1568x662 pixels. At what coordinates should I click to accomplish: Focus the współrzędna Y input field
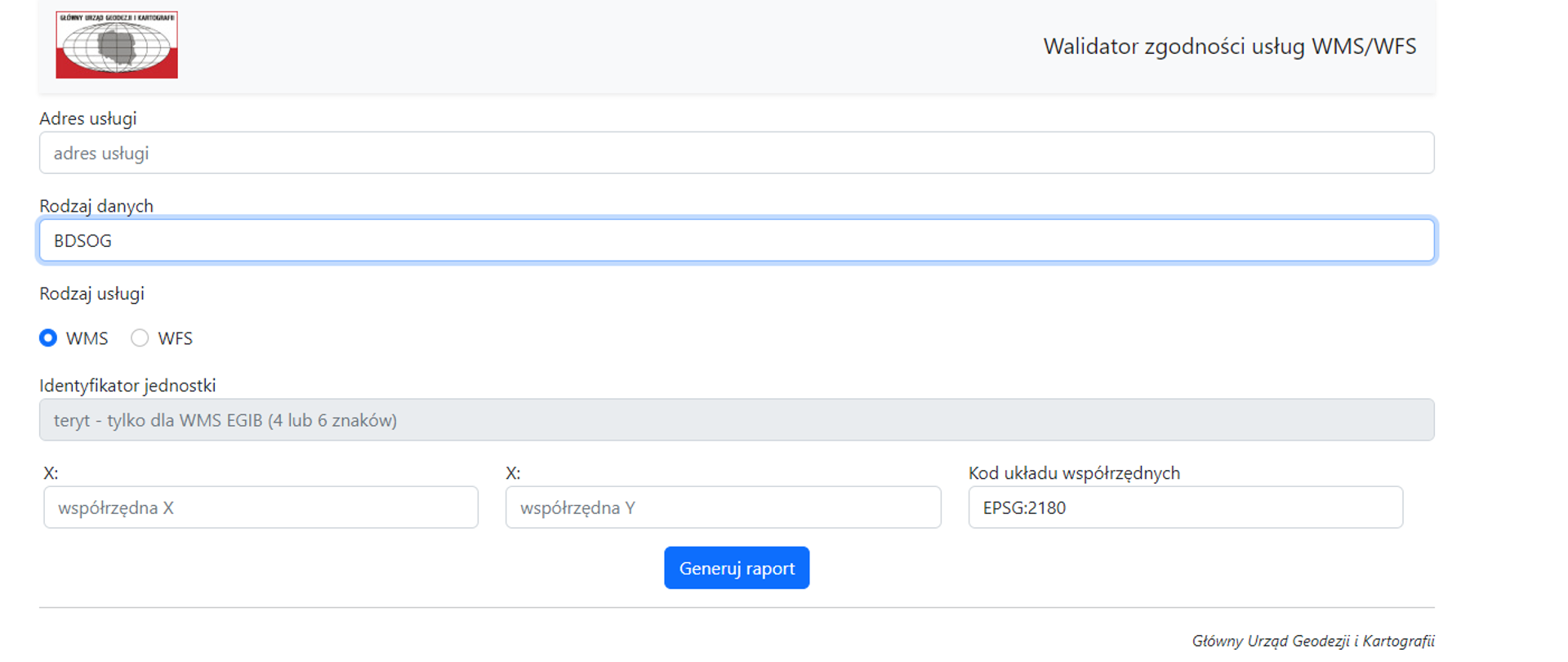click(x=723, y=508)
